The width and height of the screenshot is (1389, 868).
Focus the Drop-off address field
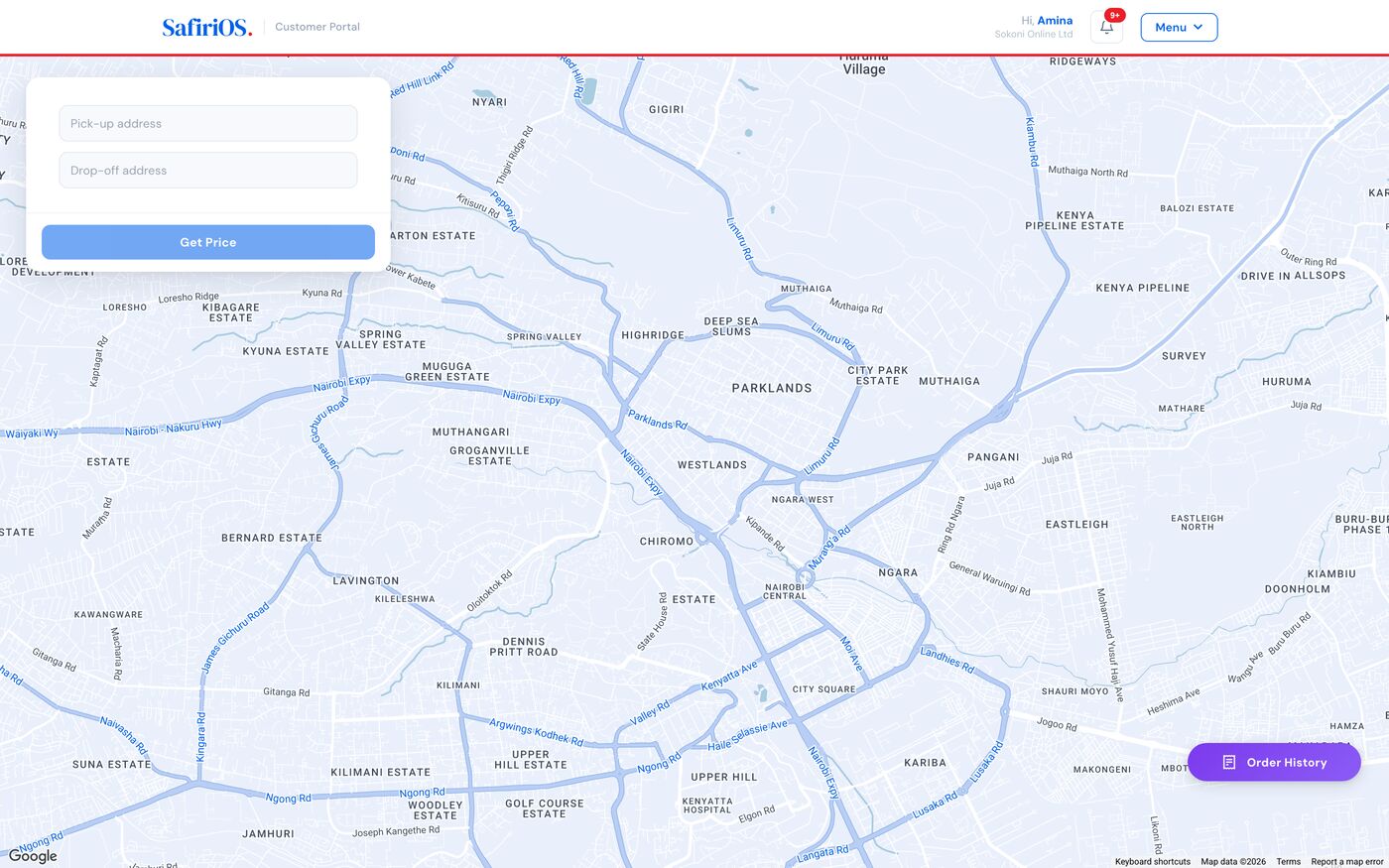[x=208, y=170]
